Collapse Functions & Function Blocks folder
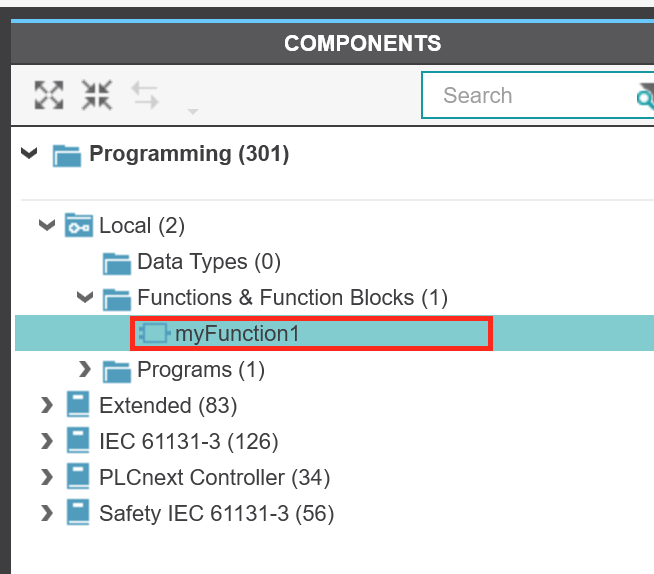654x574 pixels. coord(85,297)
